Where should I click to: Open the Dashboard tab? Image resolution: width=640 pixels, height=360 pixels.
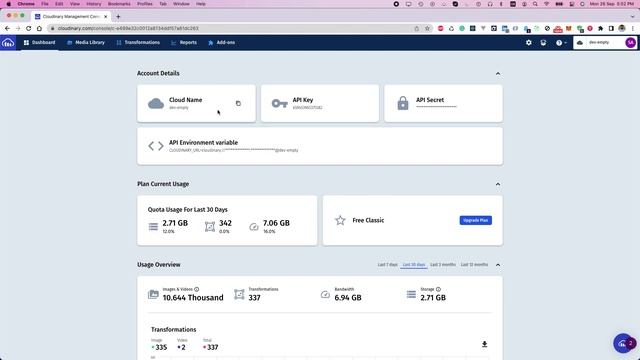[x=40, y=42]
